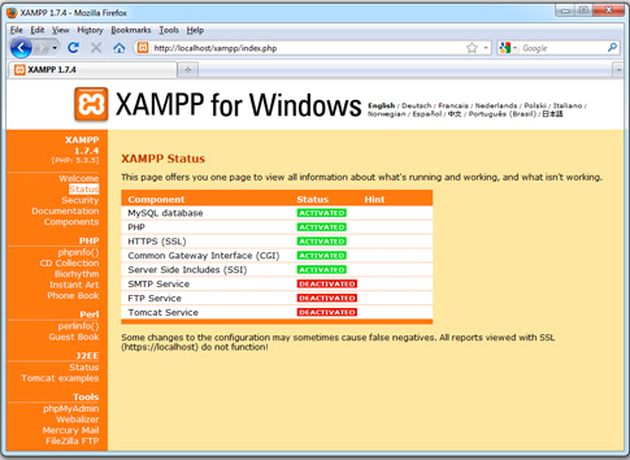Click the Forward arrow button
The width and height of the screenshot is (630, 460).
41,48
